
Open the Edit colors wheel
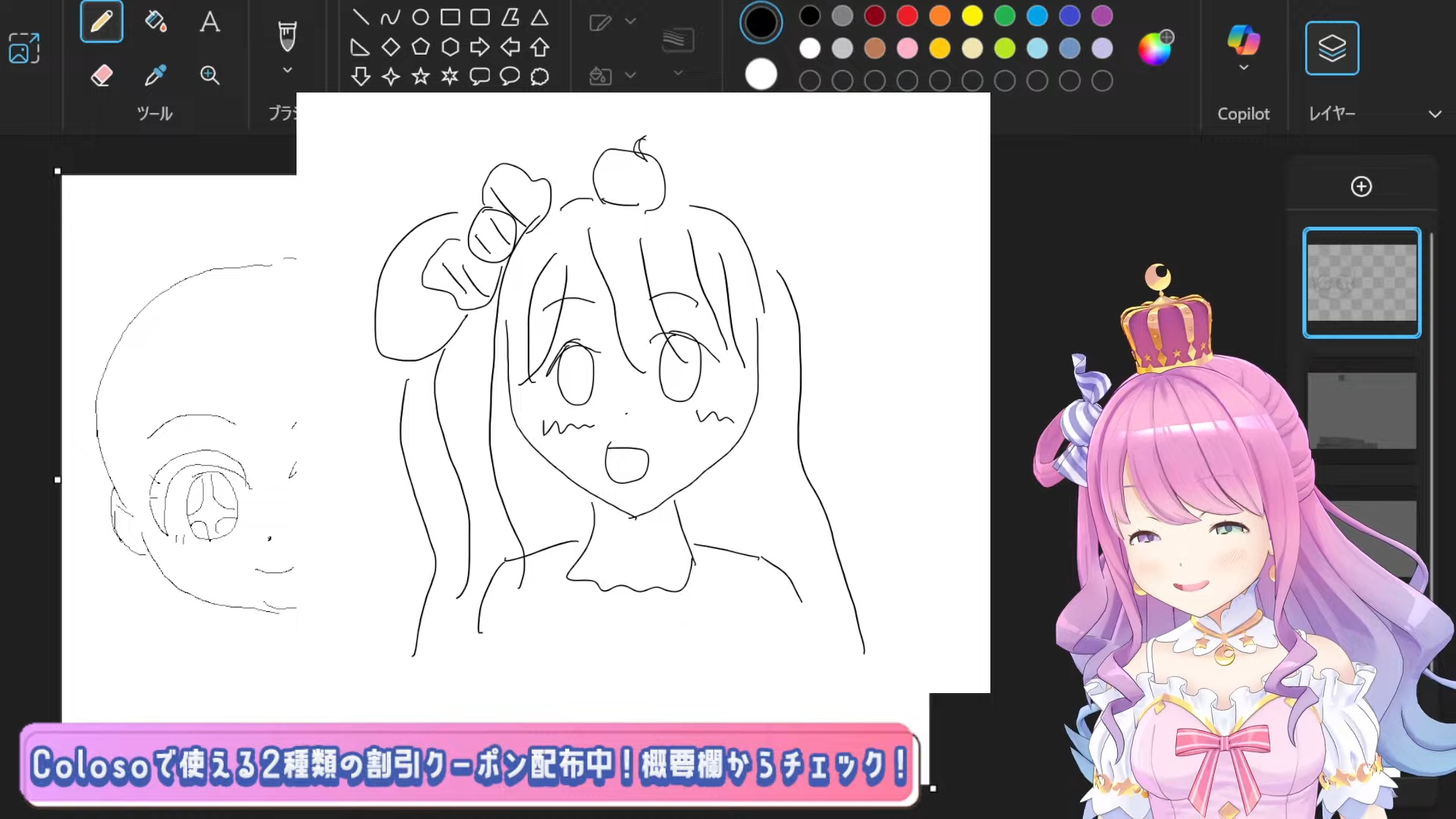pos(1155,49)
